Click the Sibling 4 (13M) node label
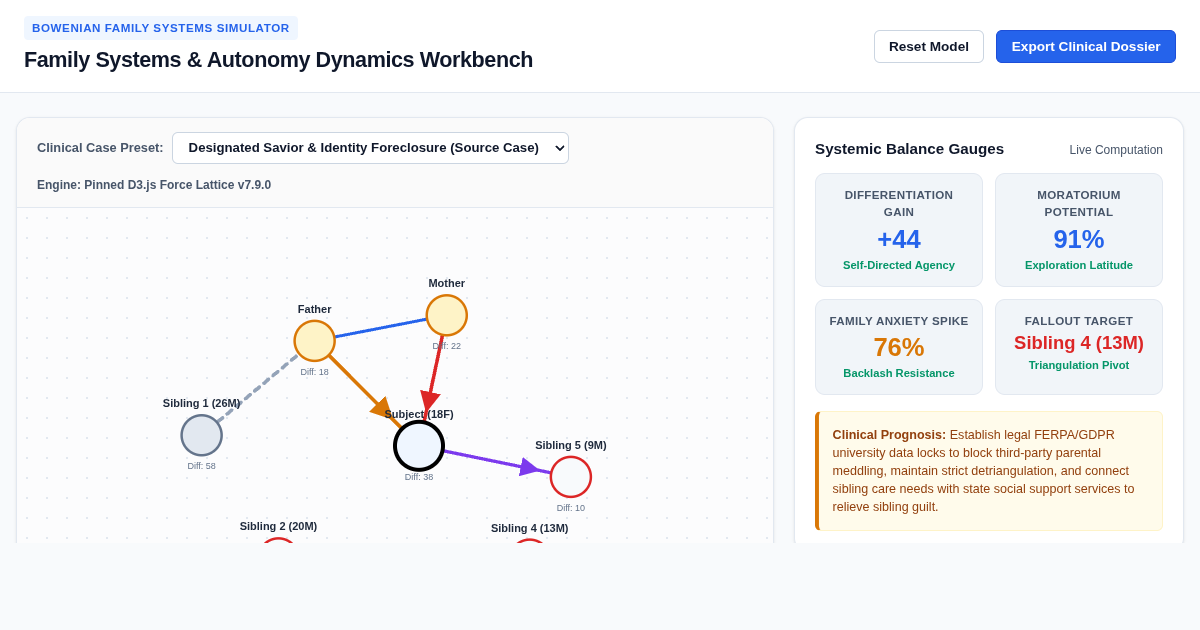The width and height of the screenshot is (1200, 630). [x=530, y=528]
